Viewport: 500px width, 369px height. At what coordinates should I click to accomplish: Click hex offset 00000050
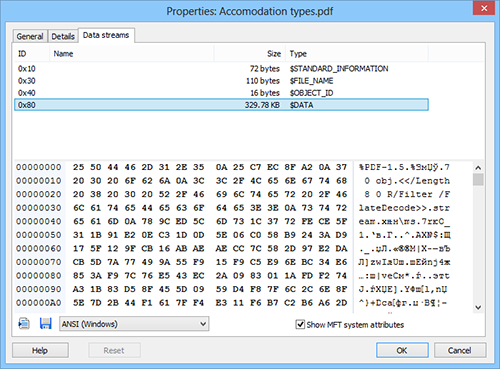39,235
